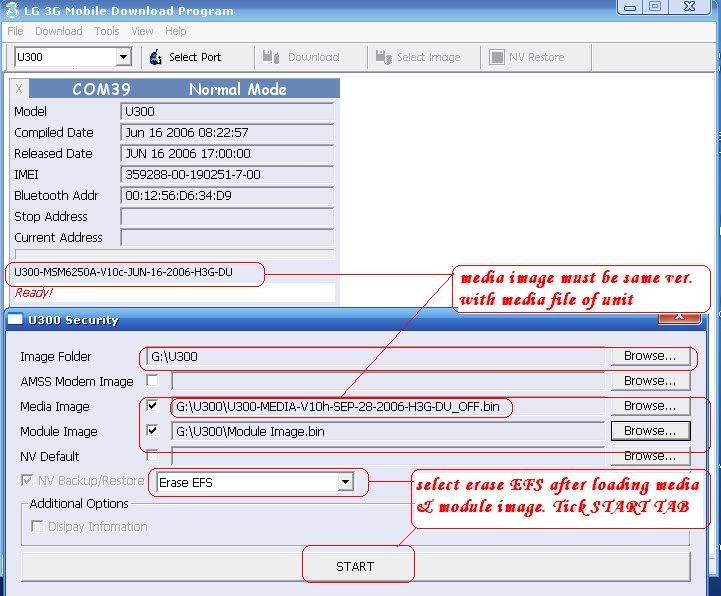Open the Tools menu
Image resolution: width=721 pixels, height=596 pixels.
click(107, 31)
